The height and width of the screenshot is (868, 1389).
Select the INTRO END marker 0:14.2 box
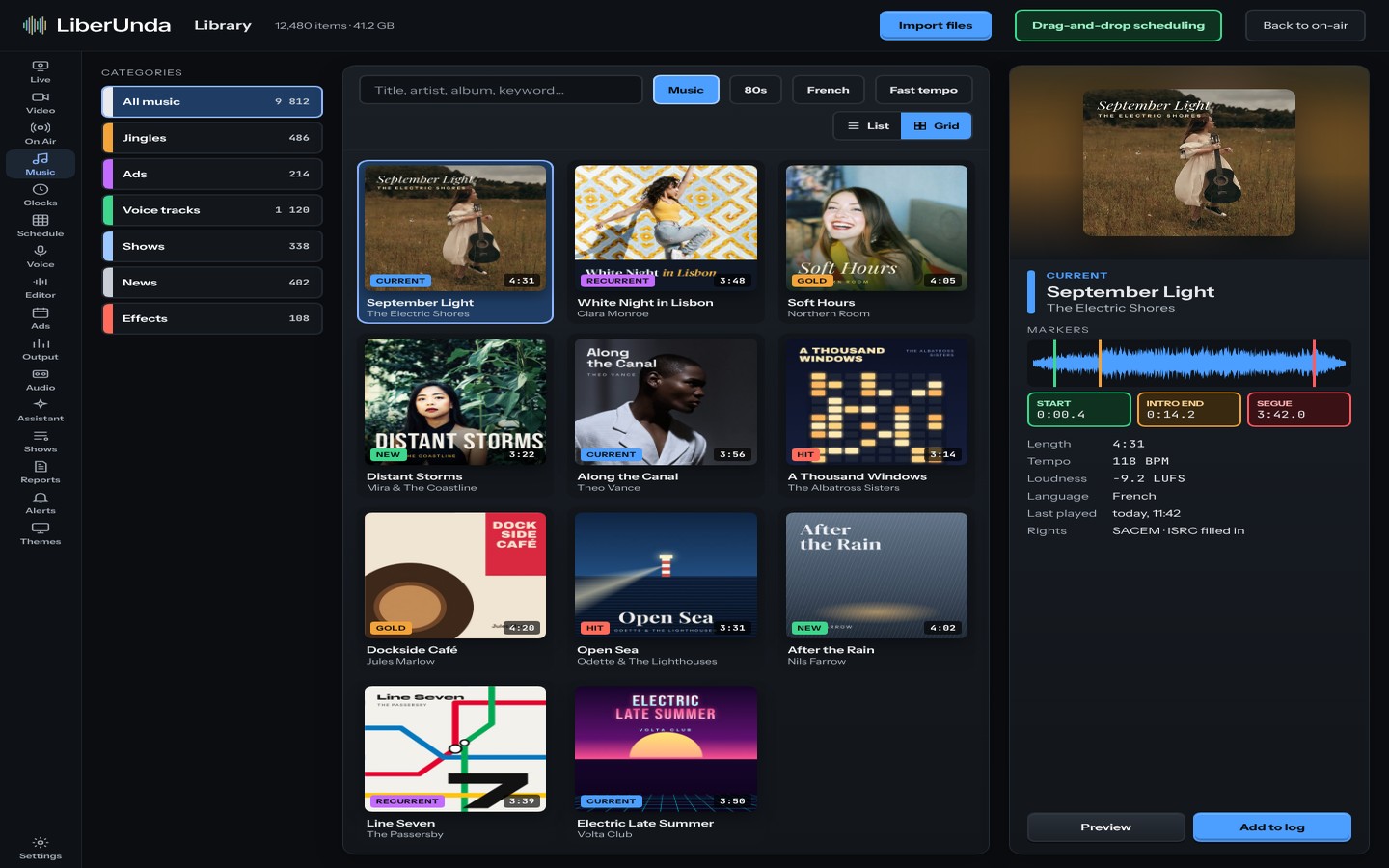pos(1188,410)
